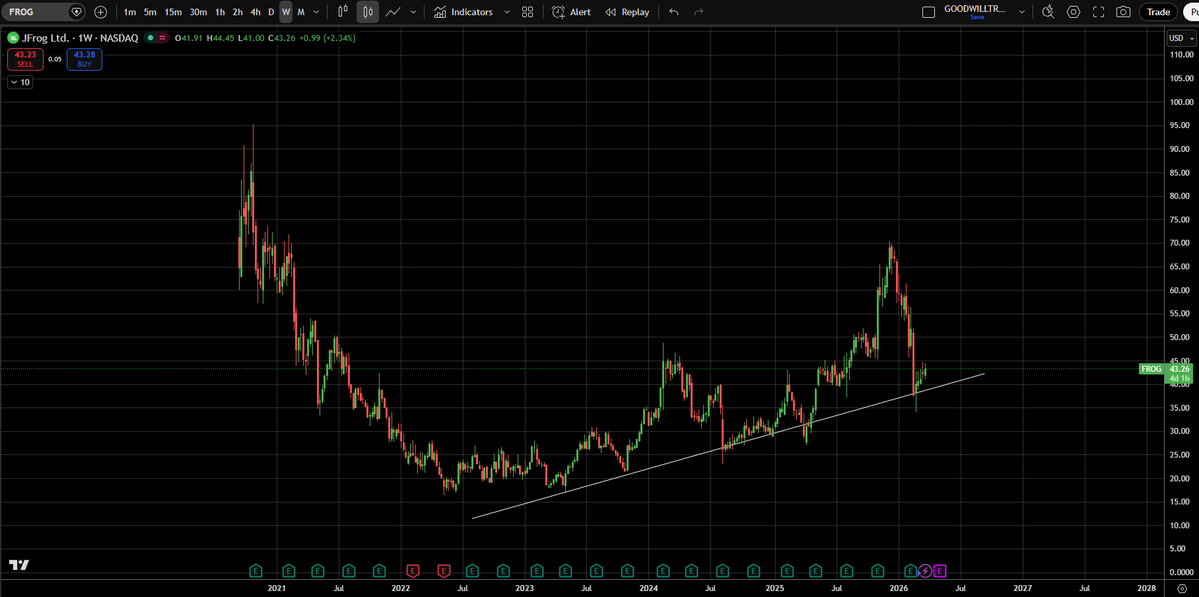Open indicator templates grid icon

tap(528, 12)
